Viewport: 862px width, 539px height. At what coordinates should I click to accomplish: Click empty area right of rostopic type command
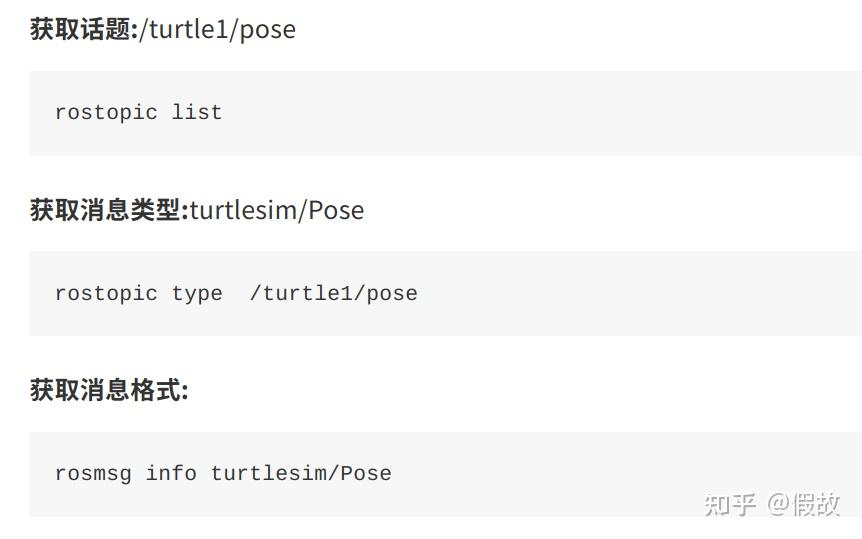pyautogui.click(x=640, y=293)
